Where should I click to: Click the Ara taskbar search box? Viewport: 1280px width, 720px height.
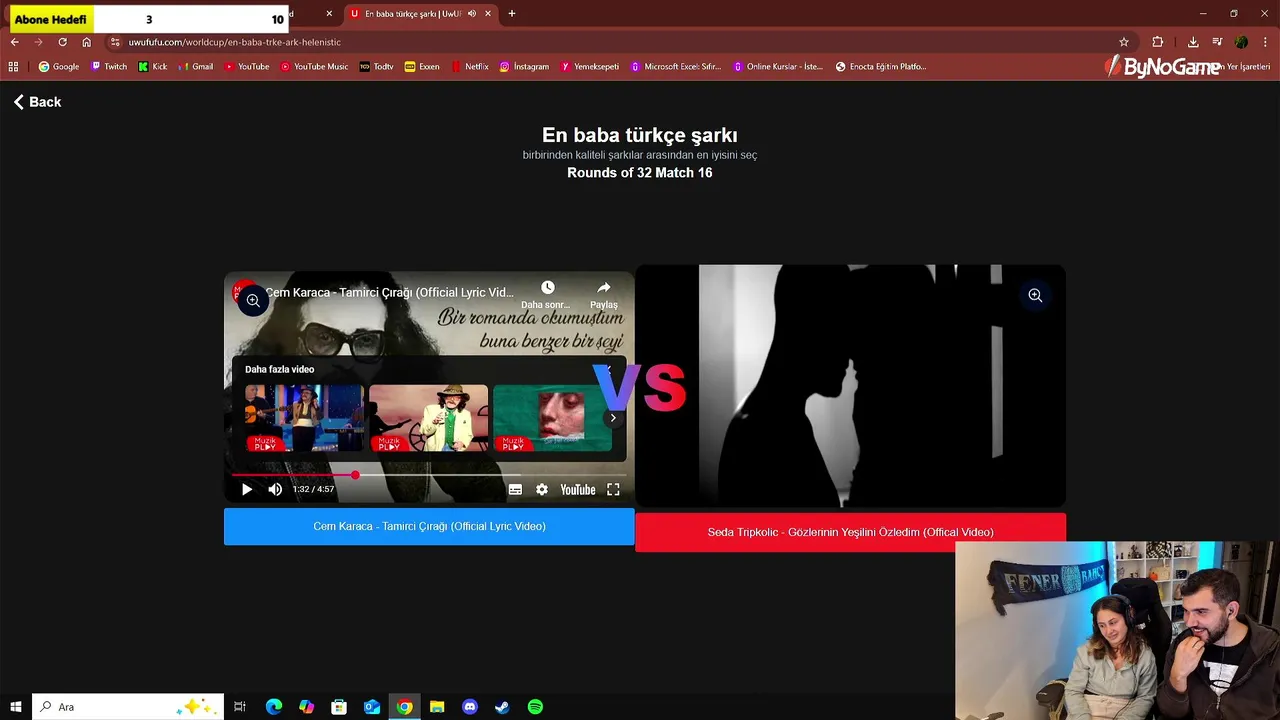point(126,707)
